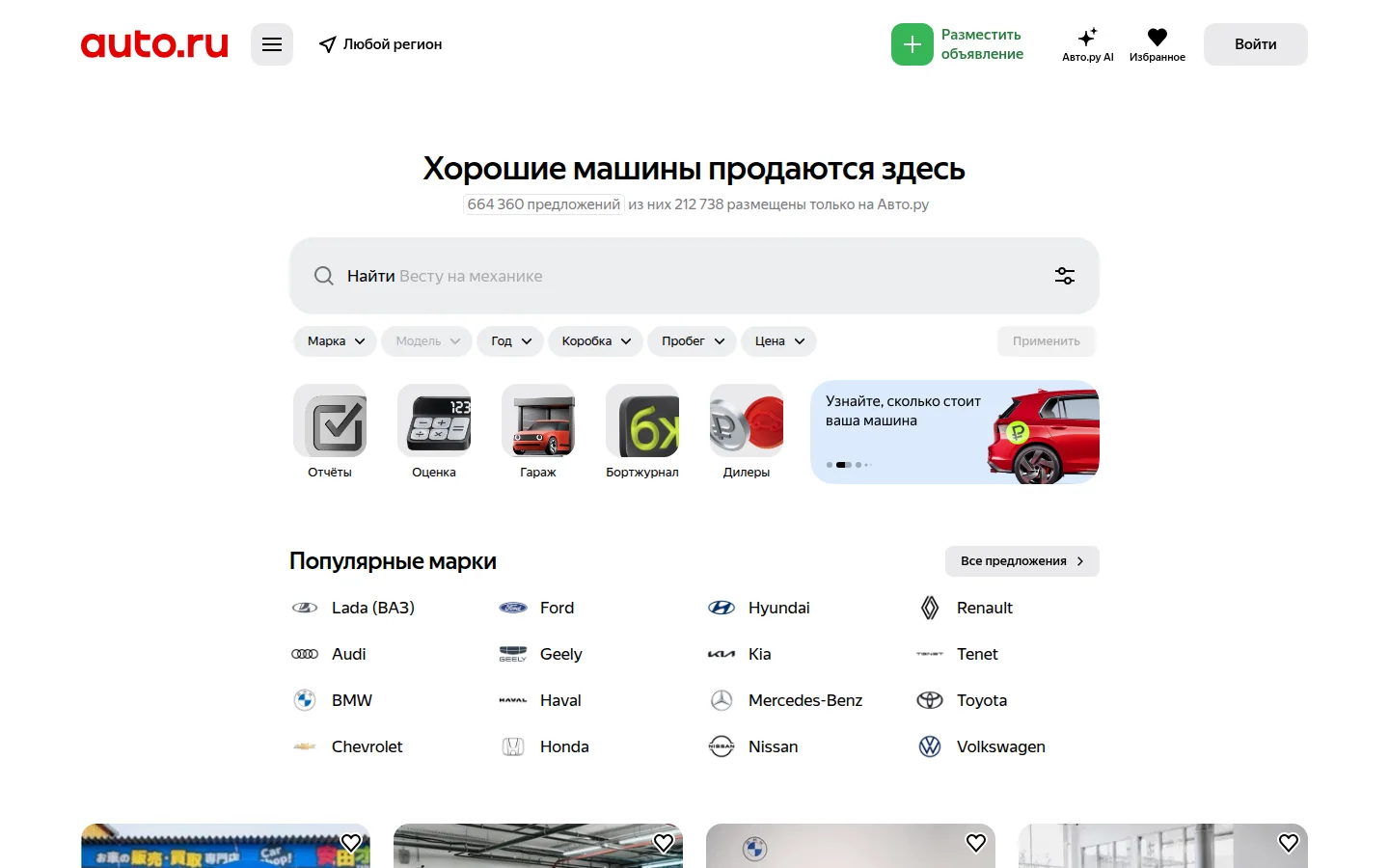
Task: Select Lada (ВАЗ) brand
Action: pyautogui.click(x=354, y=608)
